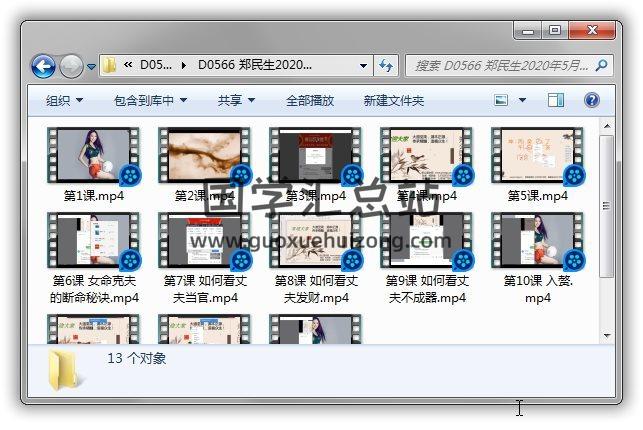Click the Forward navigation arrow button

(71, 67)
